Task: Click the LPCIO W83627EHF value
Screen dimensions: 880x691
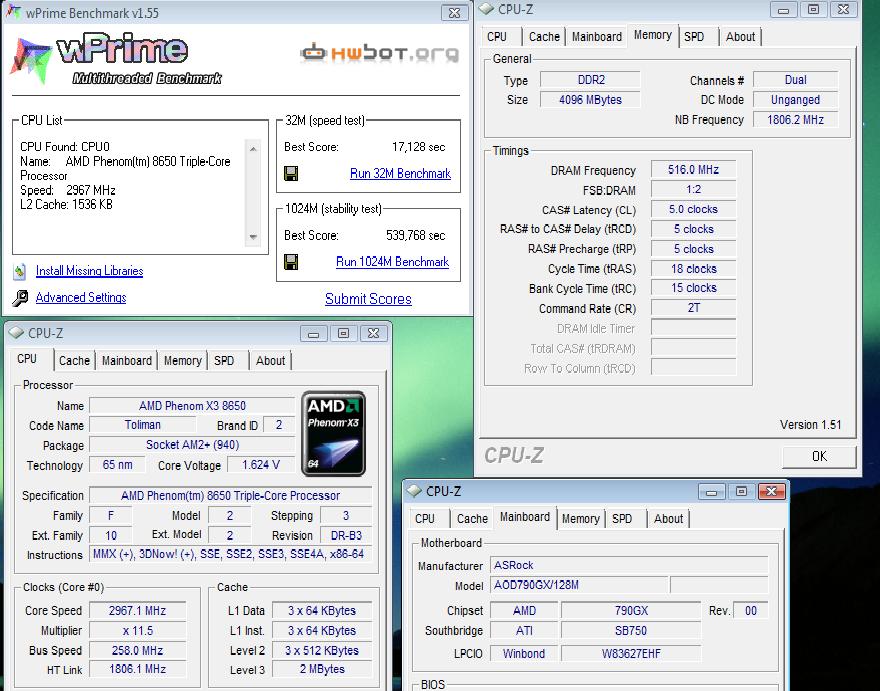Action: pos(631,654)
